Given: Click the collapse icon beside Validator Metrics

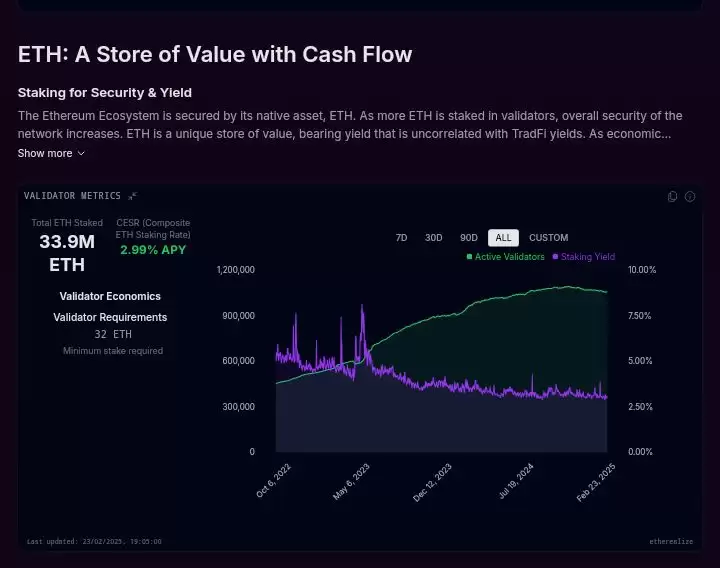Looking at the screenshot, I should pyautogui.click(x=133, y=196).
